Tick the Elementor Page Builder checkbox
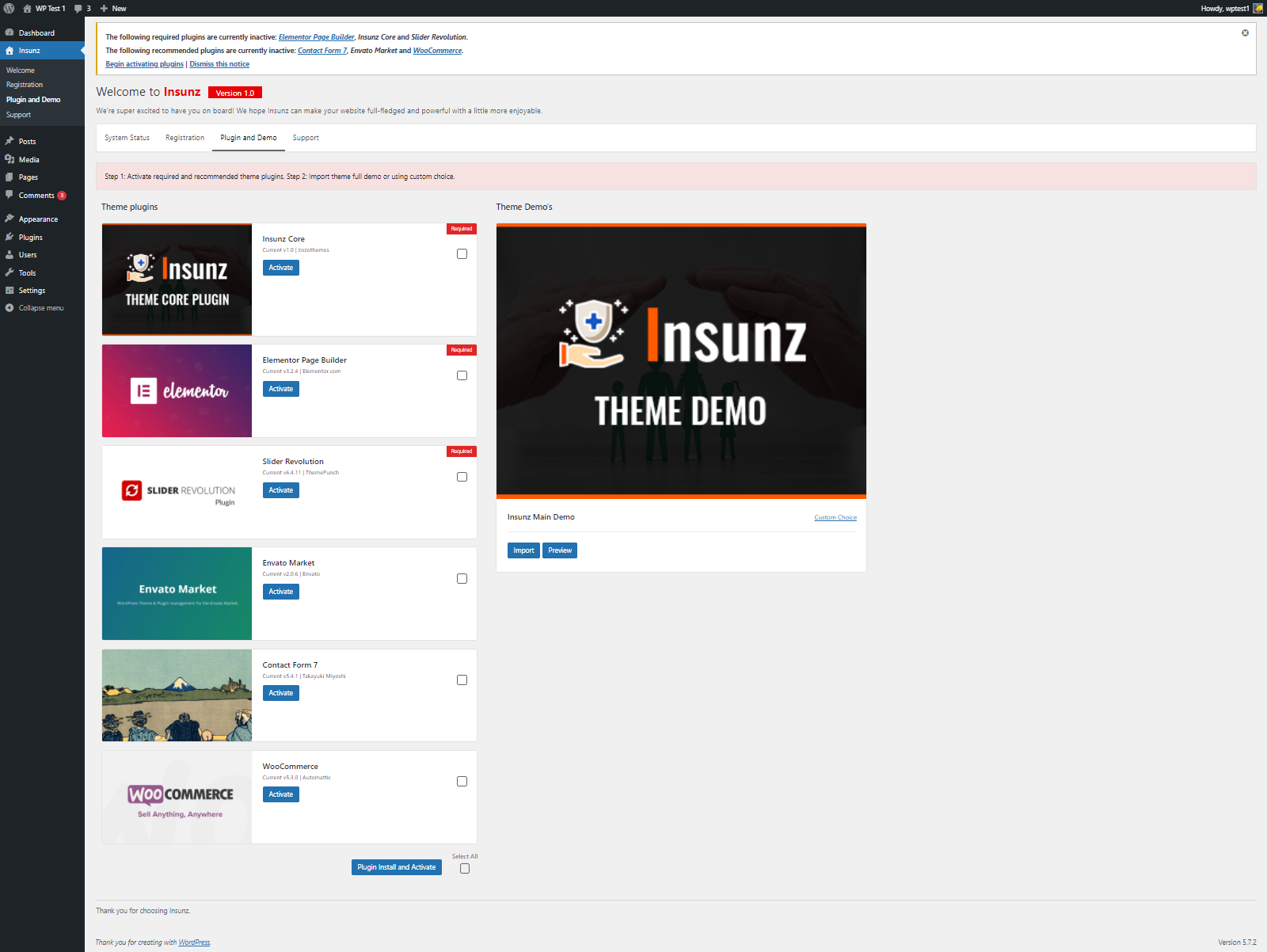Viewport: 1267px width, 952px height. (462, 375)
